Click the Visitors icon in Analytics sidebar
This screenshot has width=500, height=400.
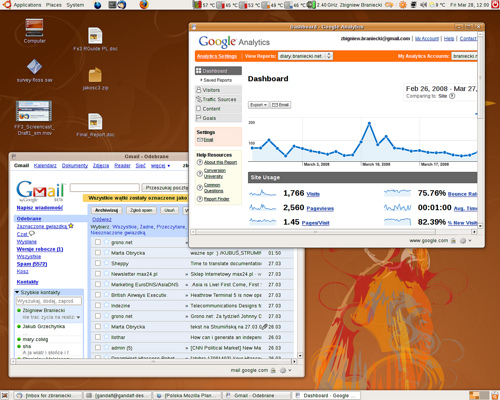(199, 90)
